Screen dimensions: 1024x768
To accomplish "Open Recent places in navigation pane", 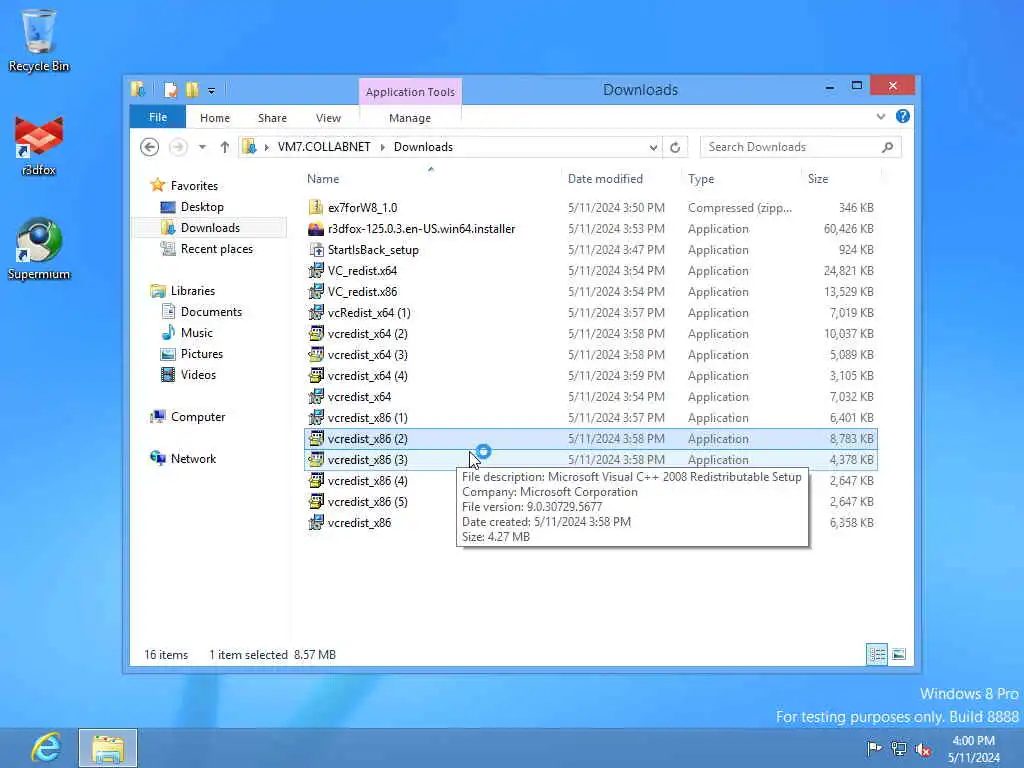I will click(216, 249).
